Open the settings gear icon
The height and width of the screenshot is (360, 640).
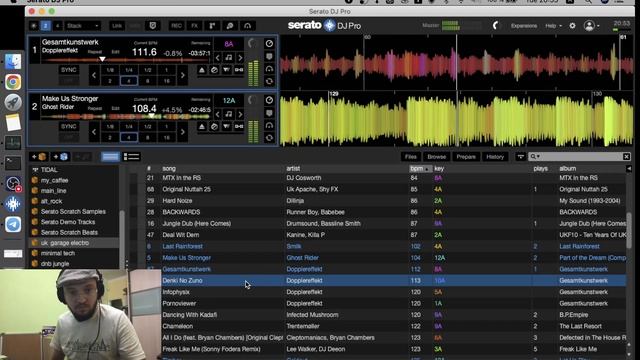[x=572, y=26]
